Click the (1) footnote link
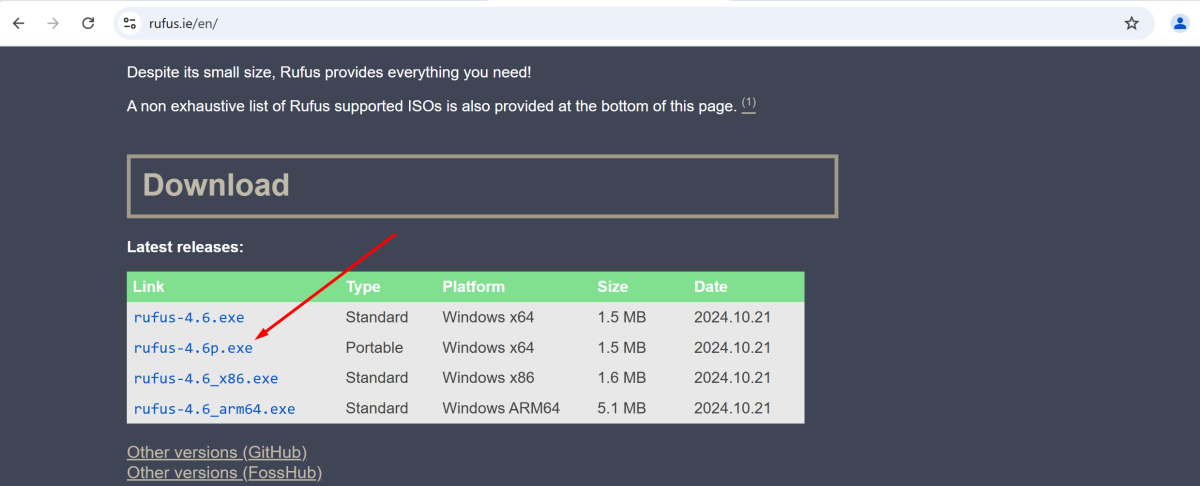1200x486 pixels. tap(749, 104)
